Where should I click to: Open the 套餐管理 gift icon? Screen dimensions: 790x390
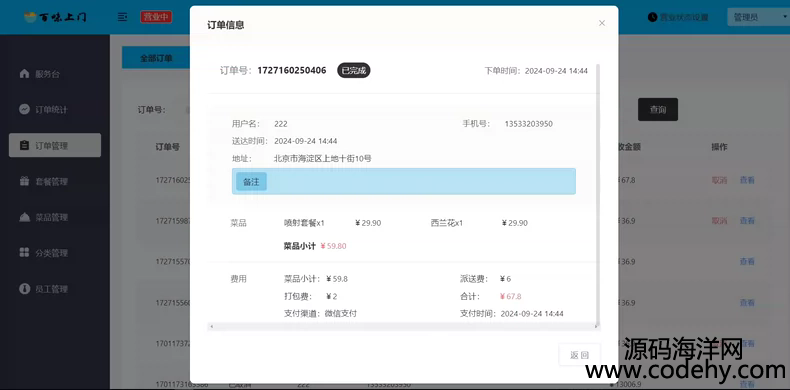point(24,181)
